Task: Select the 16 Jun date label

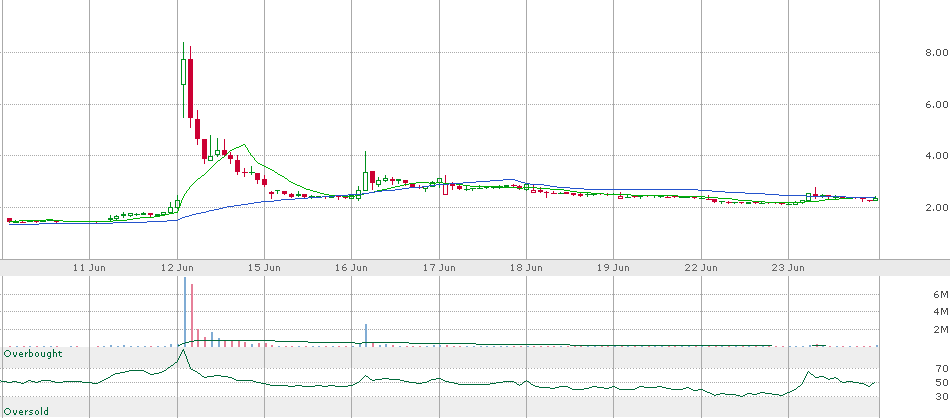Action: [352, 267]
